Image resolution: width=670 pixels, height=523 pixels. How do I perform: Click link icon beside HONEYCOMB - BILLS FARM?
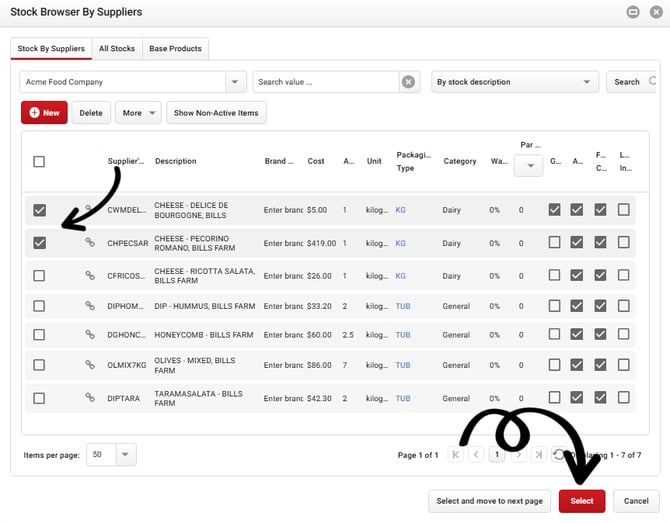pyautogui.click(x=90, y=335)
